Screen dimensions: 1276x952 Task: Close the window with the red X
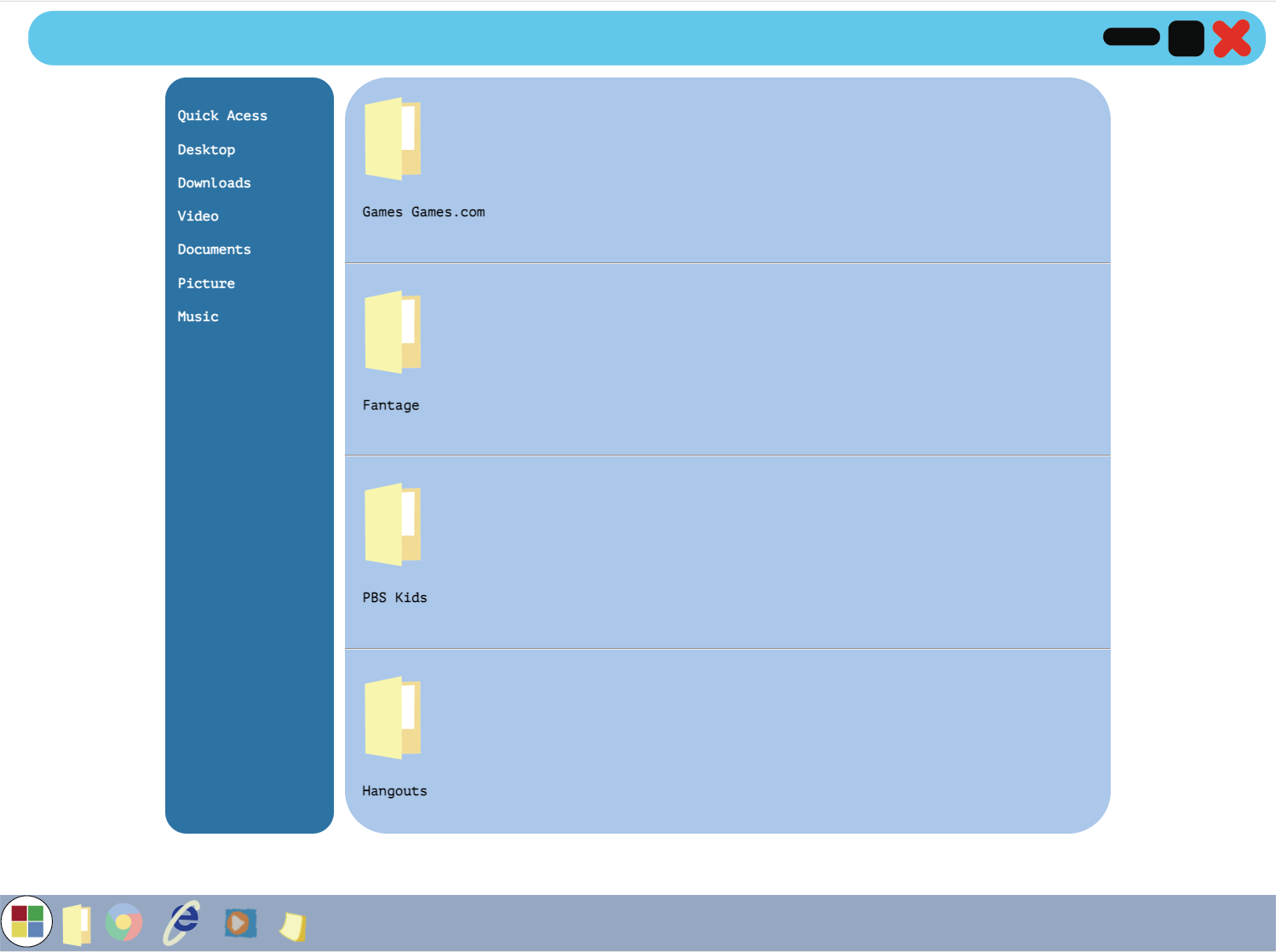(1232, 38)
